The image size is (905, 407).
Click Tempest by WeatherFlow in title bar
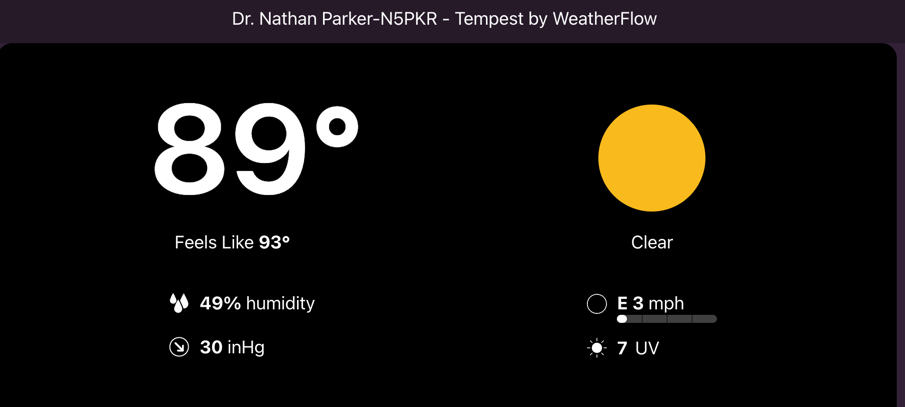pos(556,19)
